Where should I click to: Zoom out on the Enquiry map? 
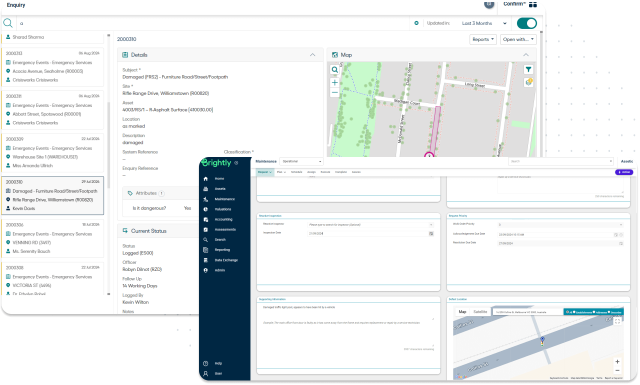[x=335, y=93]
